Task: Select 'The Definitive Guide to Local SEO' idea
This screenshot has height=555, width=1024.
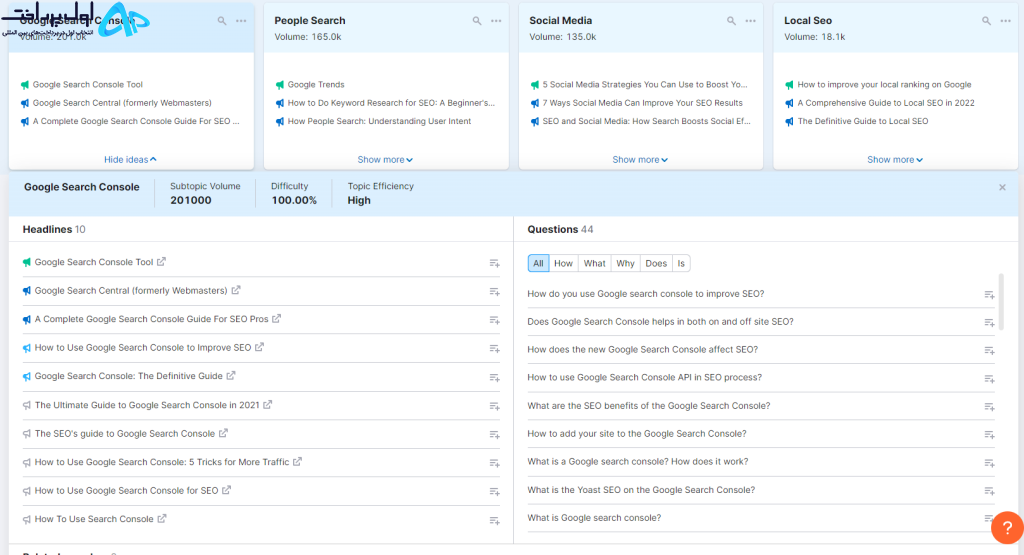Action: 863,121
